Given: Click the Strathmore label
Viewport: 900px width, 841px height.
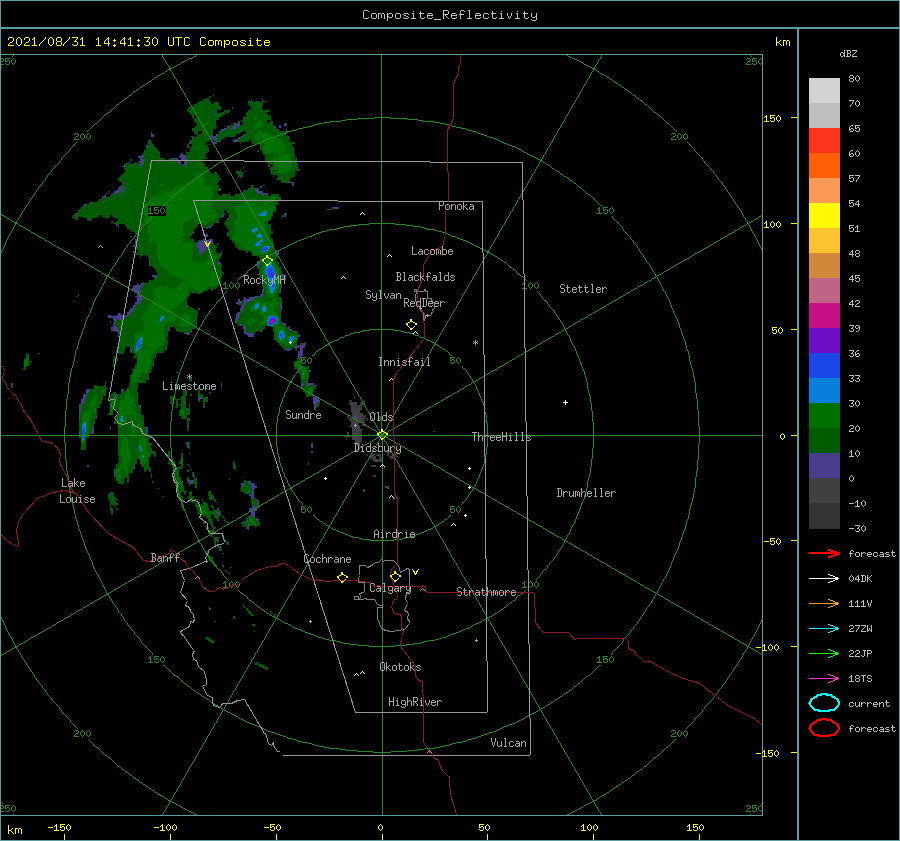Looking at the screenshot, I should (x=486, y=592).
